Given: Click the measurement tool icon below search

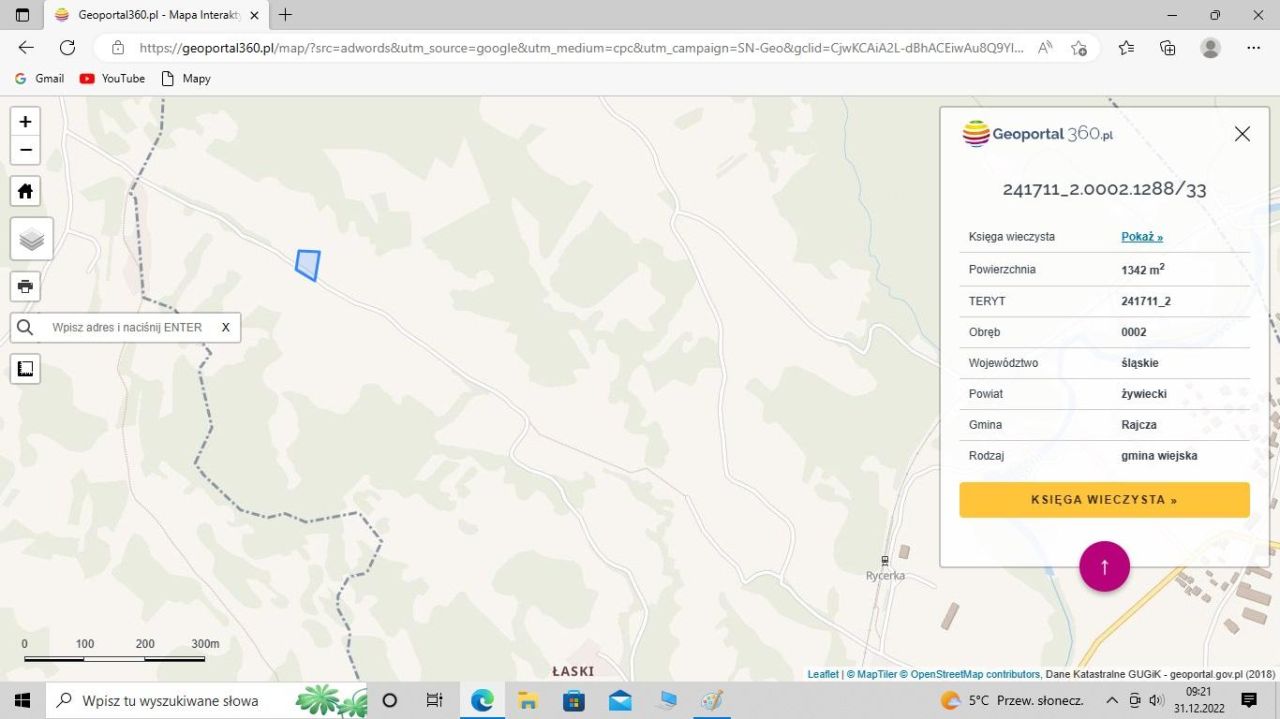Looking at the screenshot, I should tap(25, 369).
